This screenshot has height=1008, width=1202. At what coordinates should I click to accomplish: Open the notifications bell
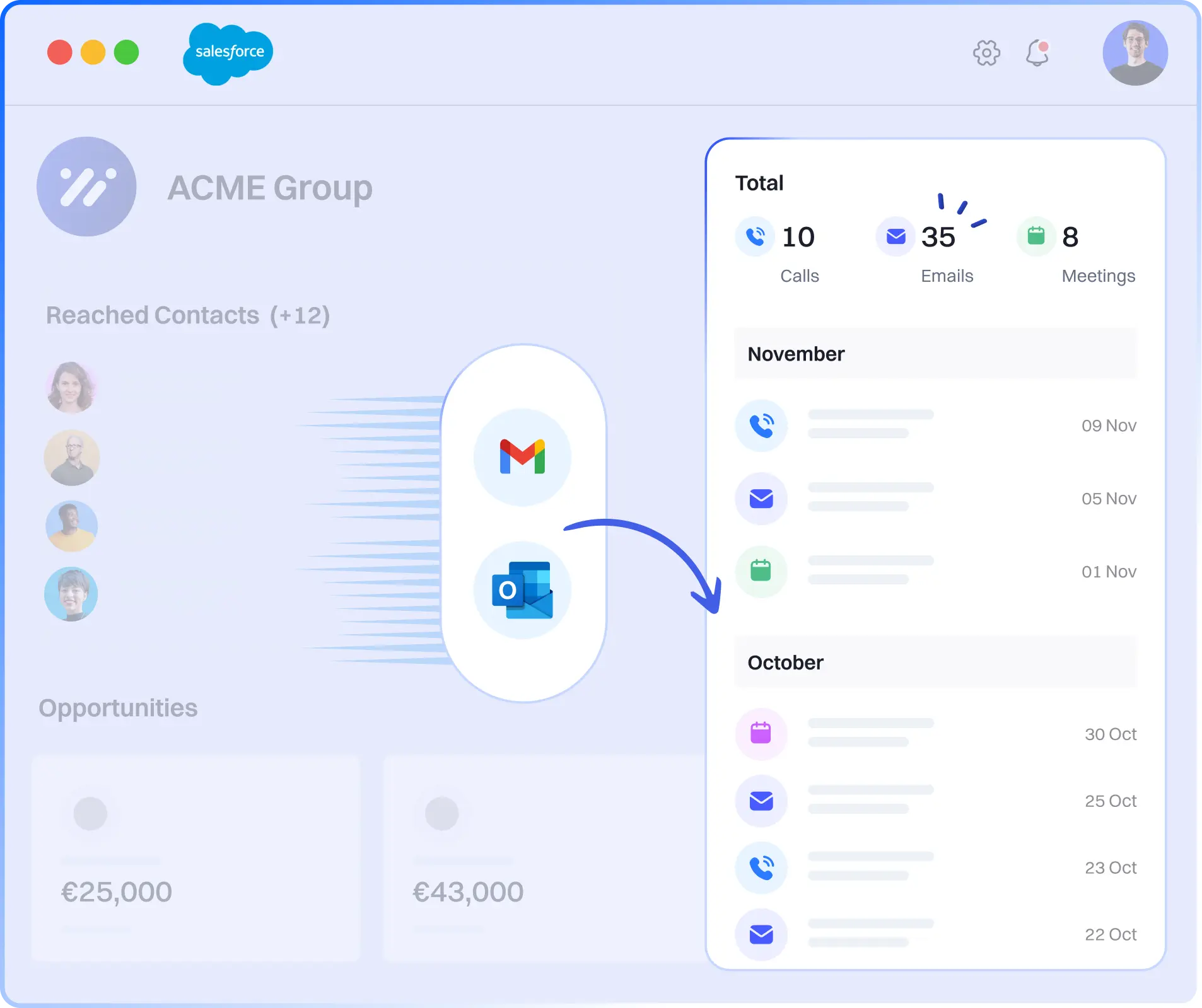click(x=1037, y=53)
